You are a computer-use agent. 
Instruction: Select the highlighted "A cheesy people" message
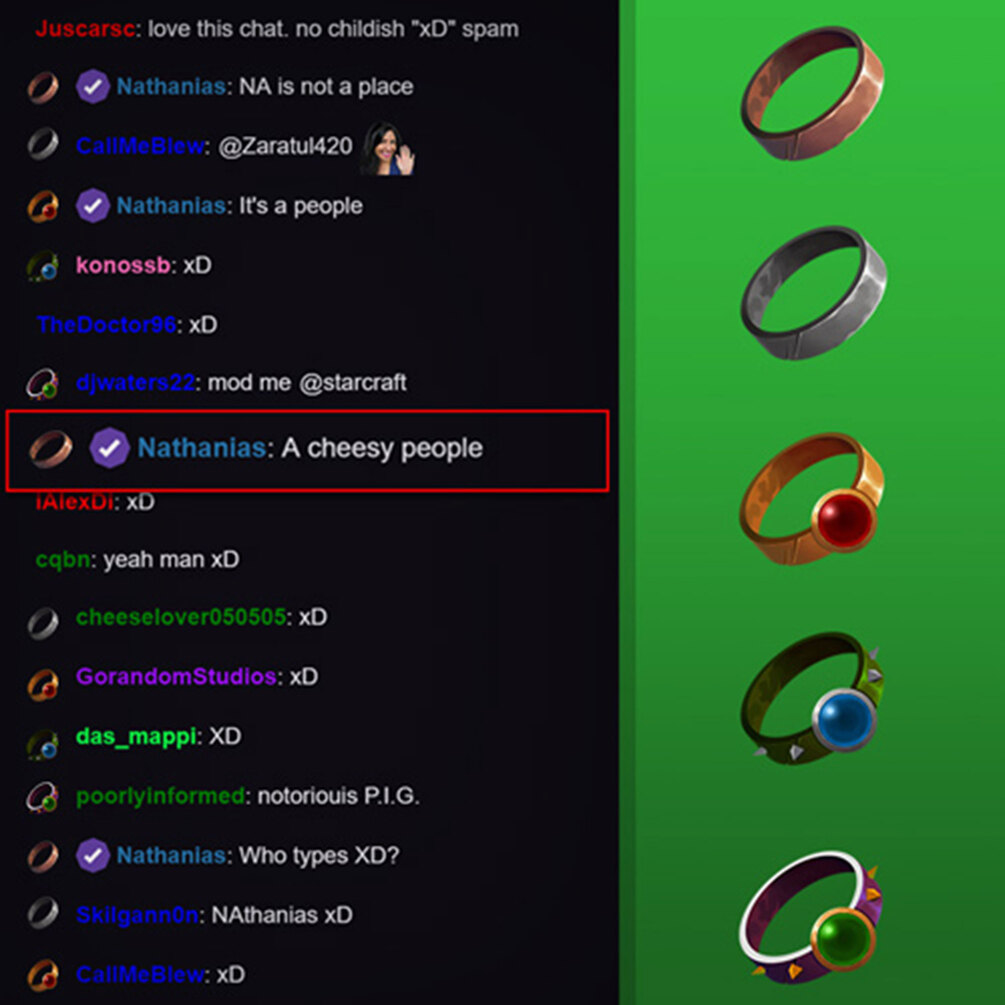[307, 451]
